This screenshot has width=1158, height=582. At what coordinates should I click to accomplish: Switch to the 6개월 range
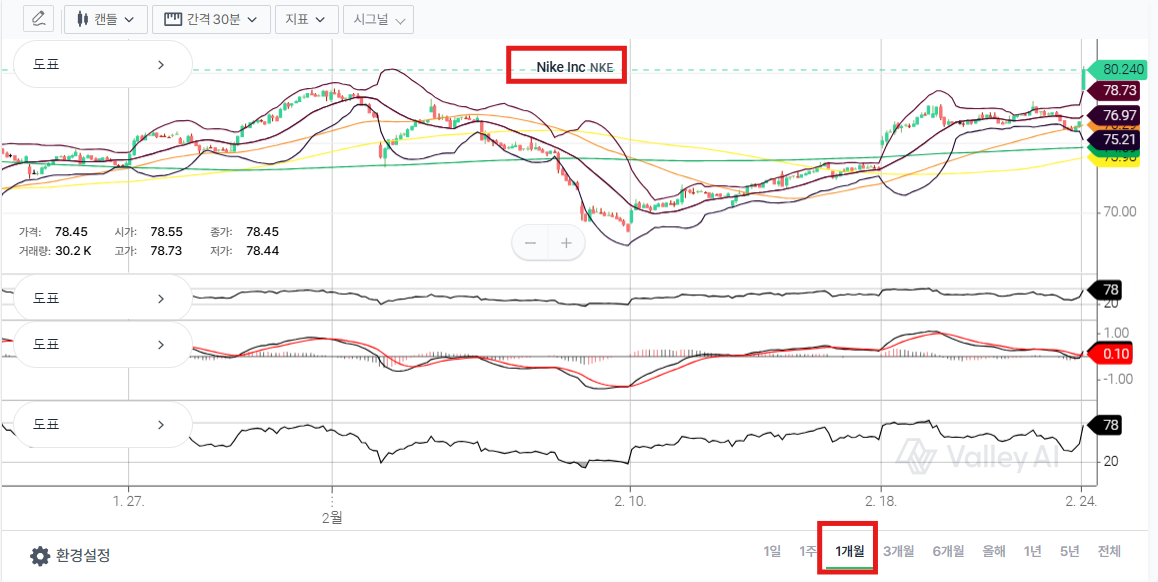(948, 551)
